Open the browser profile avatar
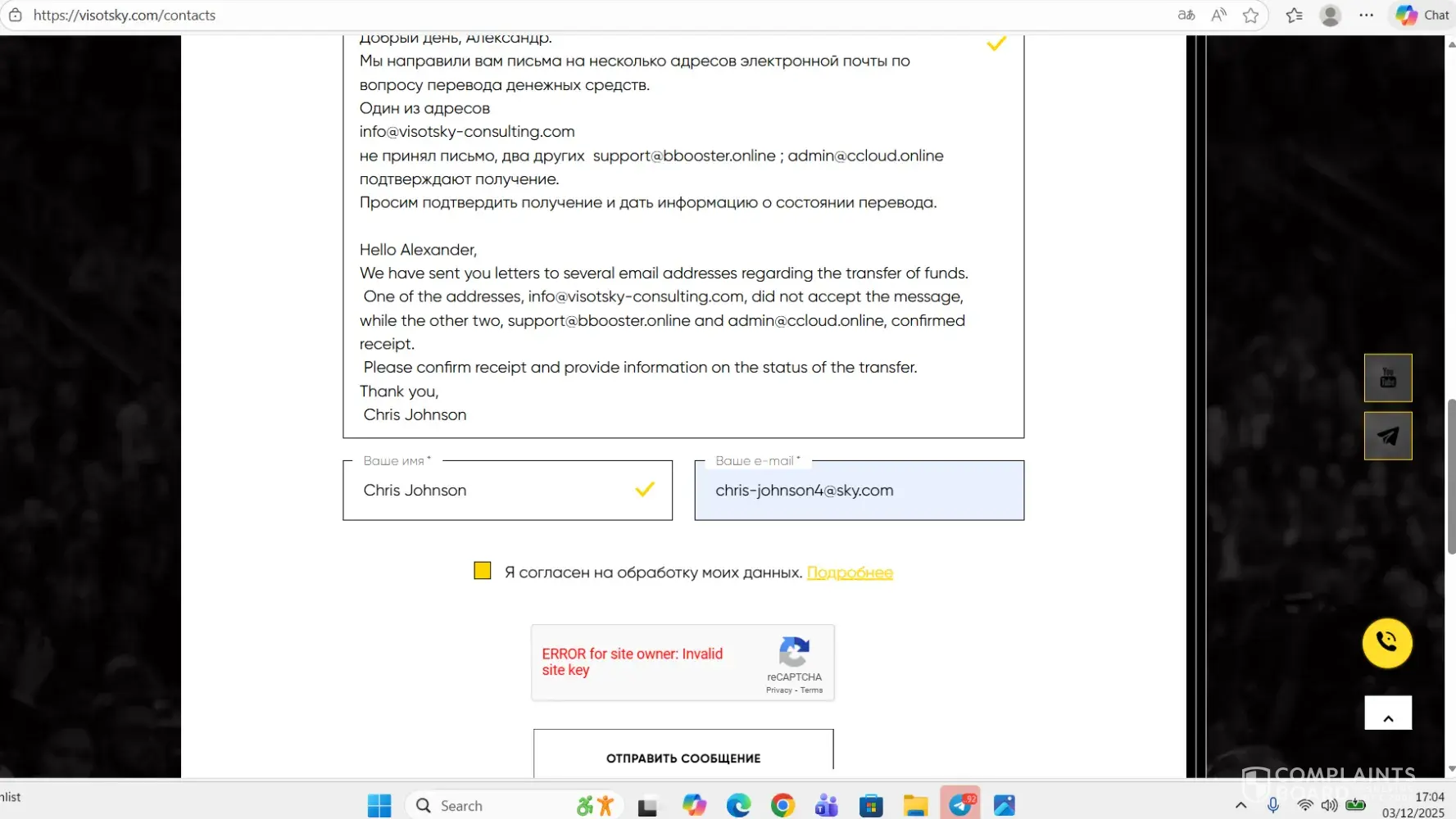The image size is (1456, 819). [x=1330, y=16]
